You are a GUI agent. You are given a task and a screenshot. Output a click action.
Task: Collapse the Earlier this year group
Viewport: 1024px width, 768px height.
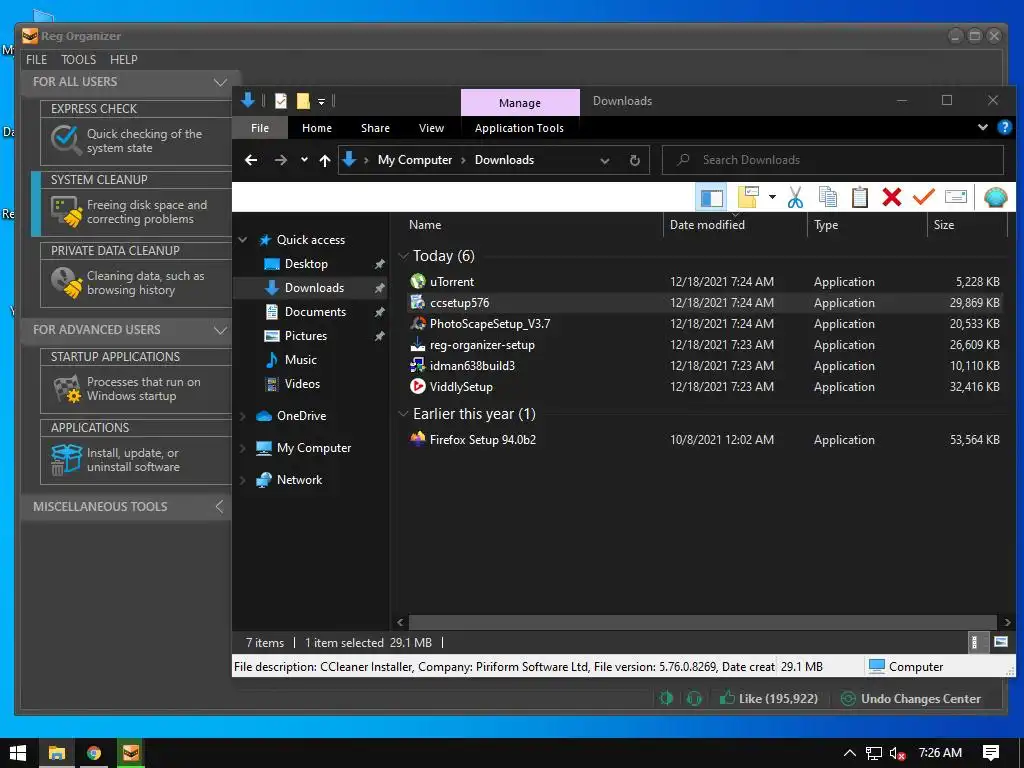(x=404, y=413)
